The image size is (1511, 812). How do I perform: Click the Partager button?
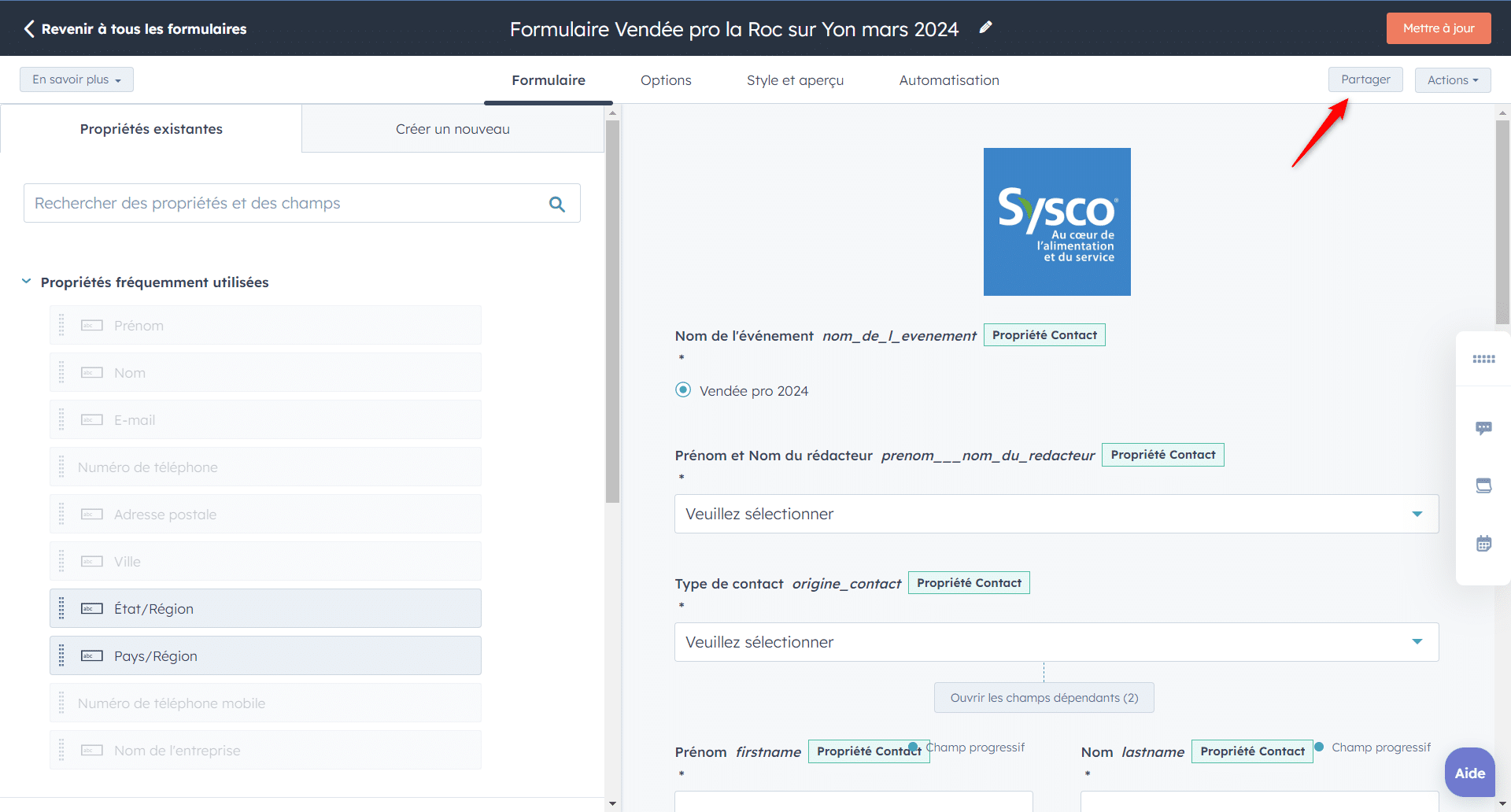pyautogui.click(x=1365, y=79)
